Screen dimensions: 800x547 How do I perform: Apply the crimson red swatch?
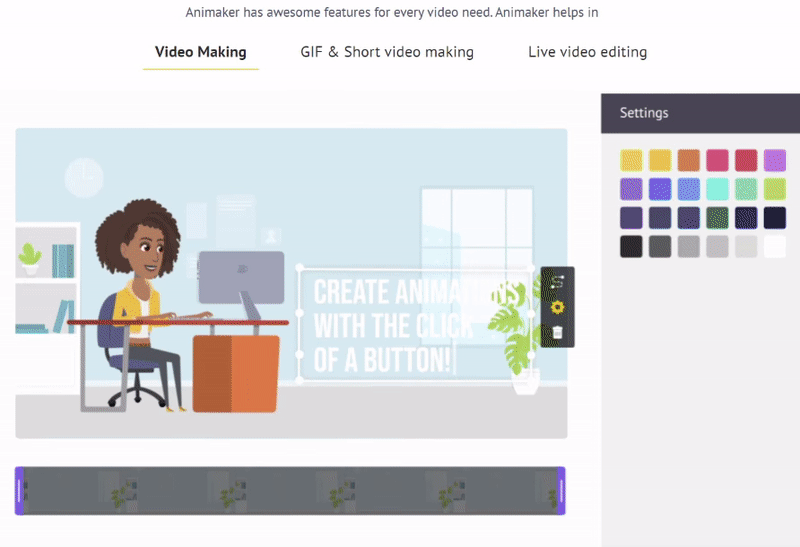pyautogui.click(x=746, y=160)
